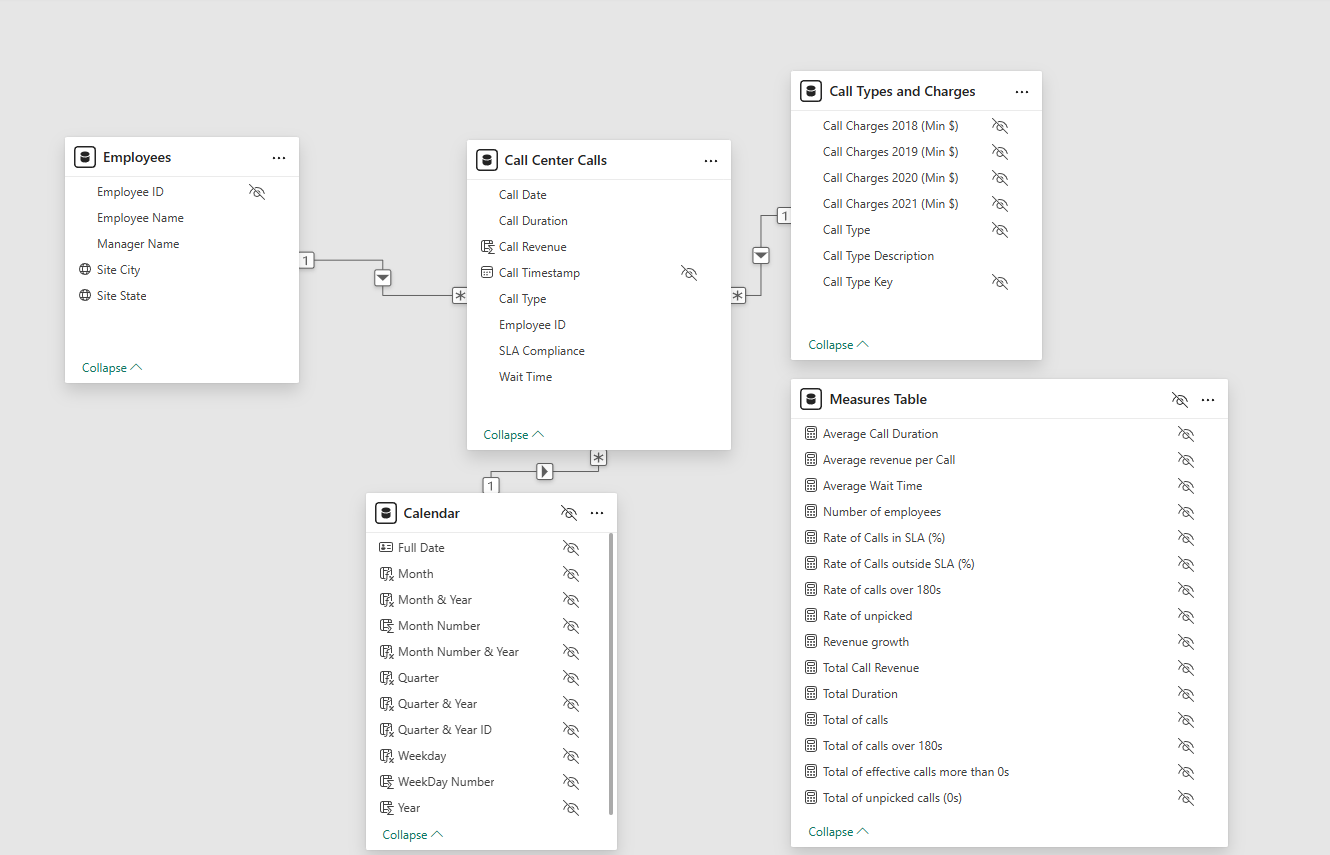Image resolution: width=1330 pixels, height=855 pixels.
Task: Select the Total Call Revenue measure
Action: coord(870,668)
